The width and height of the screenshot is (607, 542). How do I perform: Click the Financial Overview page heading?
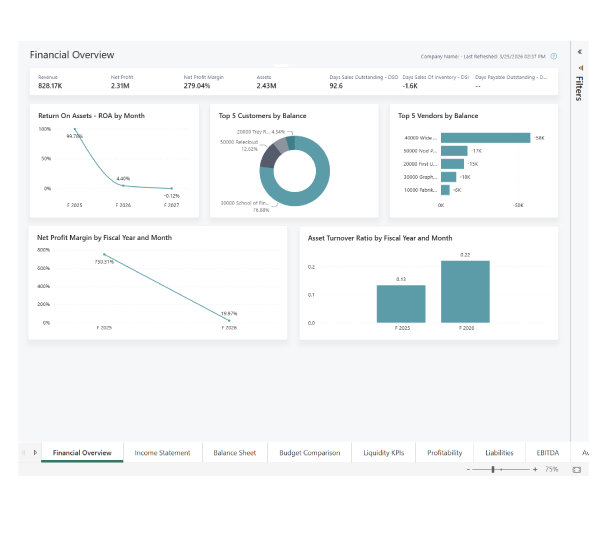point(72,55)
